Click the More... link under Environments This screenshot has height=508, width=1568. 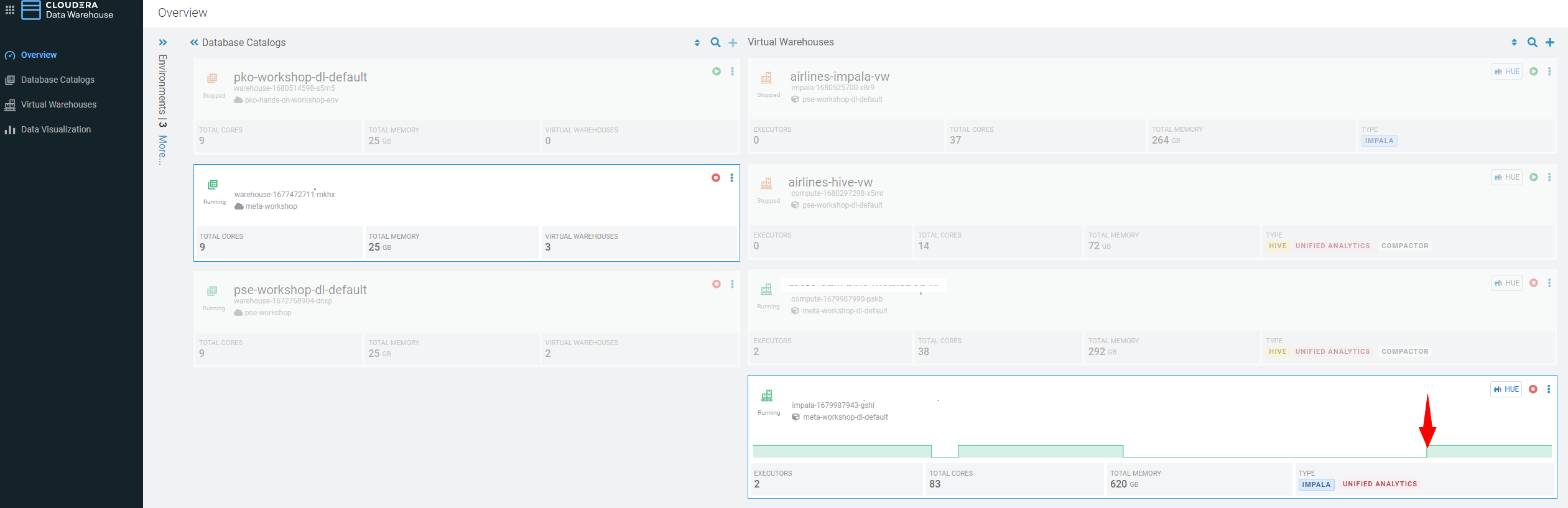click(162, 150)
